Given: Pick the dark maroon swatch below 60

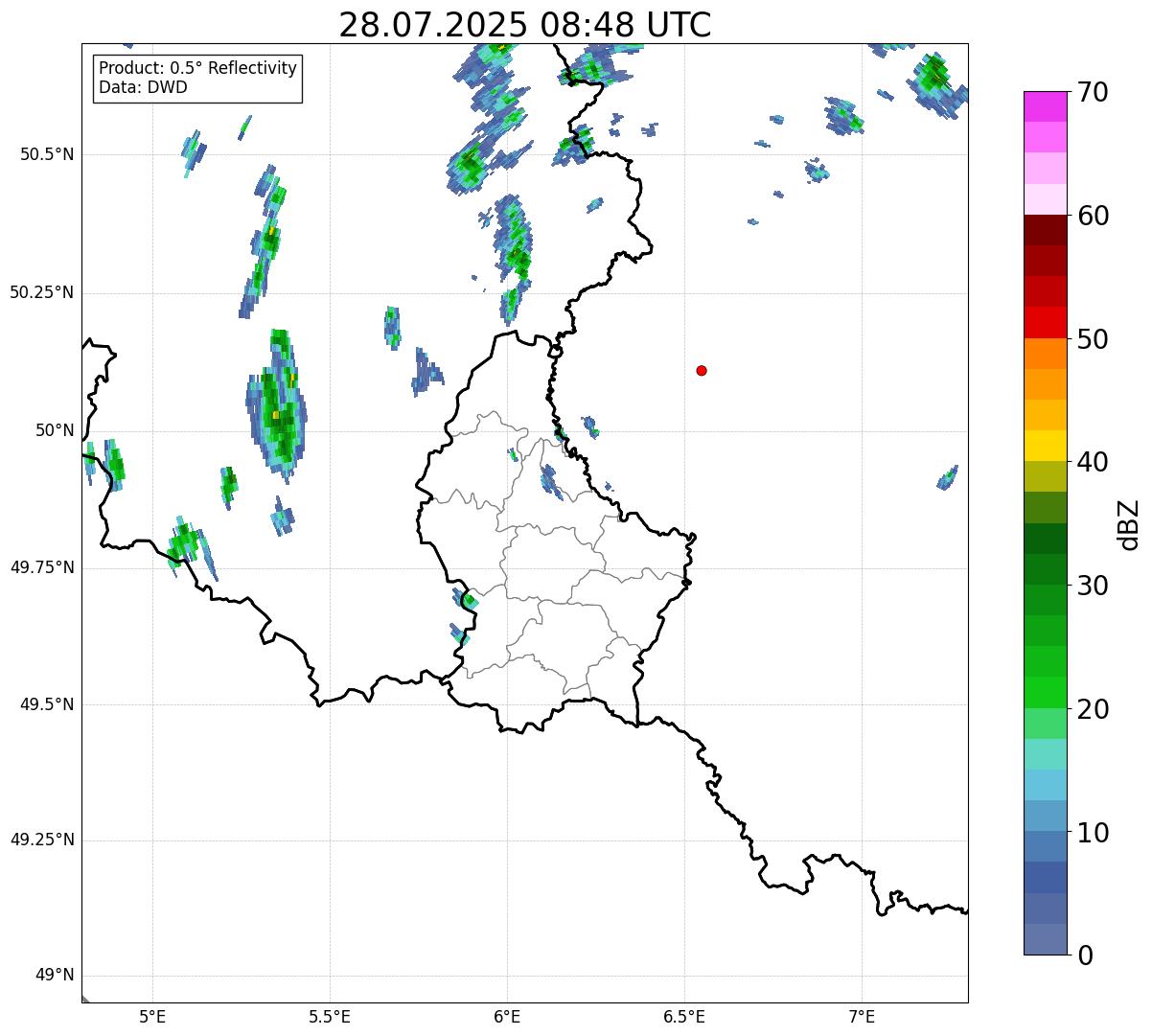Looking at the screenshot, I should 1046,230.
